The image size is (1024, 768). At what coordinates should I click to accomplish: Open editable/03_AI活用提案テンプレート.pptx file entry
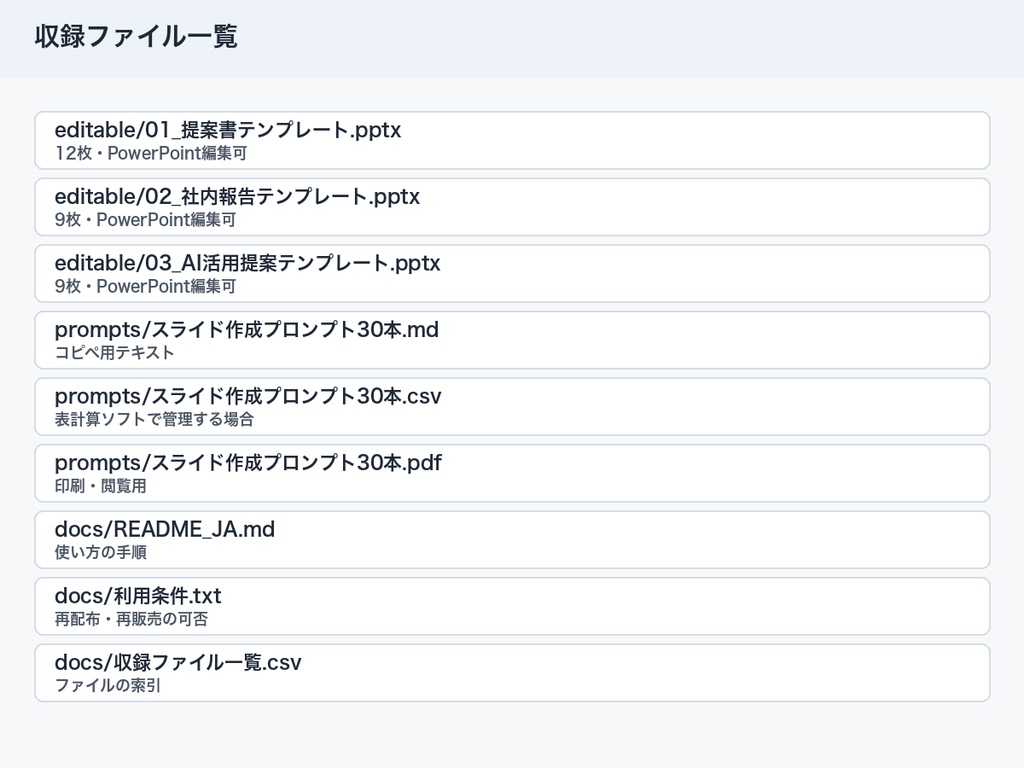click(512, 274)
